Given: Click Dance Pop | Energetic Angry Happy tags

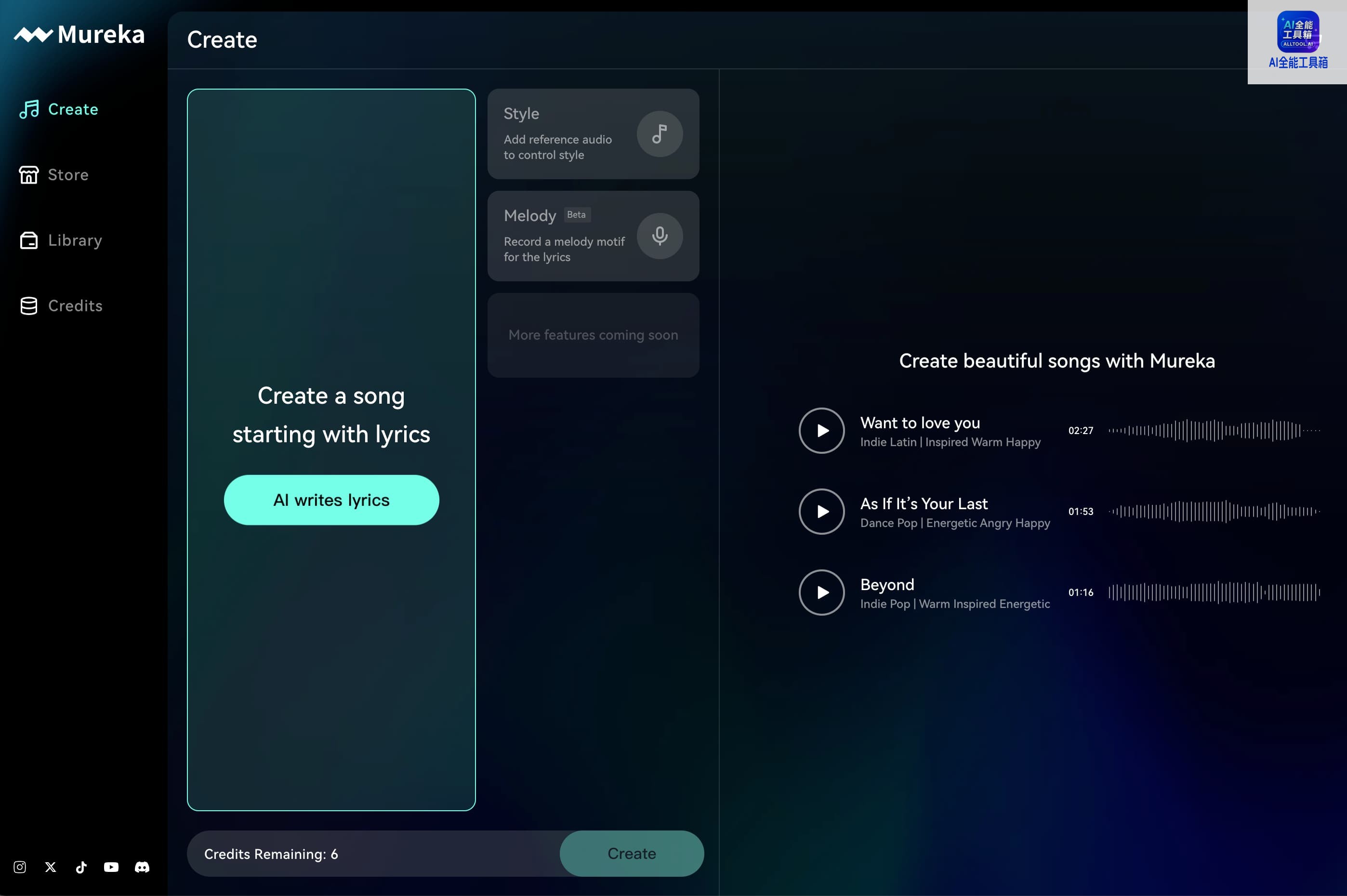Looking at the screenshot, I should (x=955, y=523).
